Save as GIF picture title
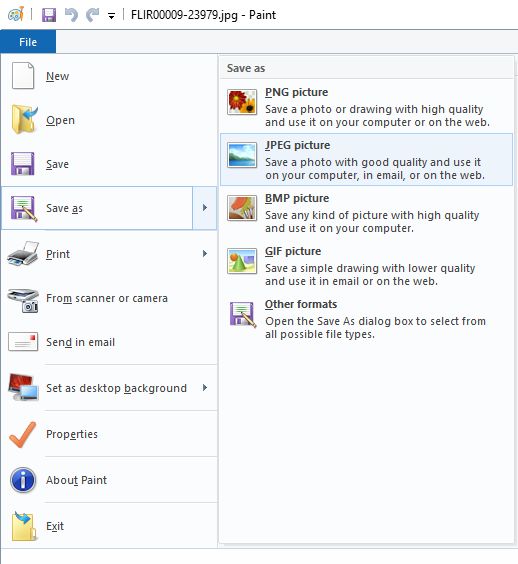This screenshot has width=518, height=564. [x=293, y=251]
